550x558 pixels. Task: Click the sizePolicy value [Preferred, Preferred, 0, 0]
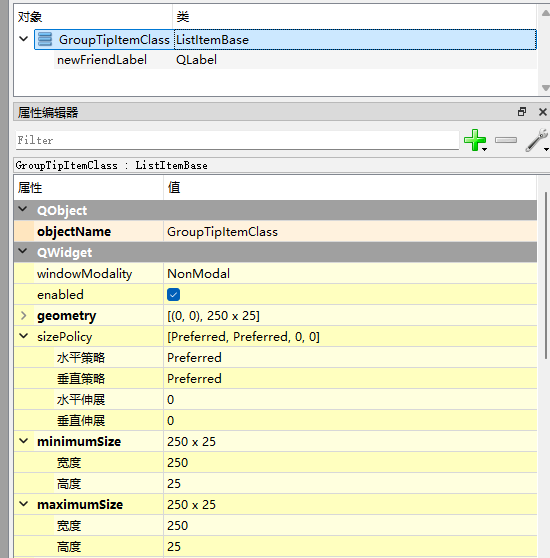243,337
